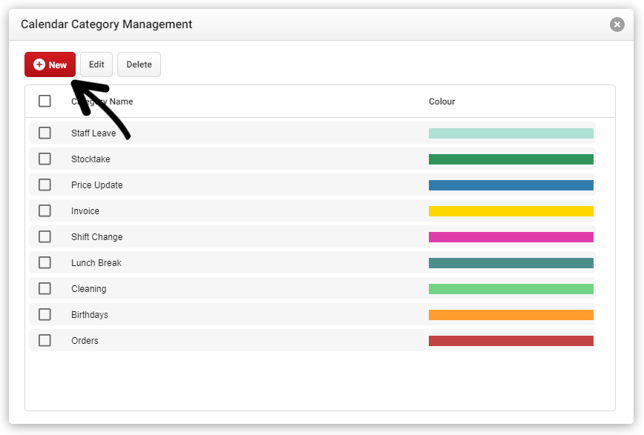Select the Orders category name

click(x=85, y=341)
